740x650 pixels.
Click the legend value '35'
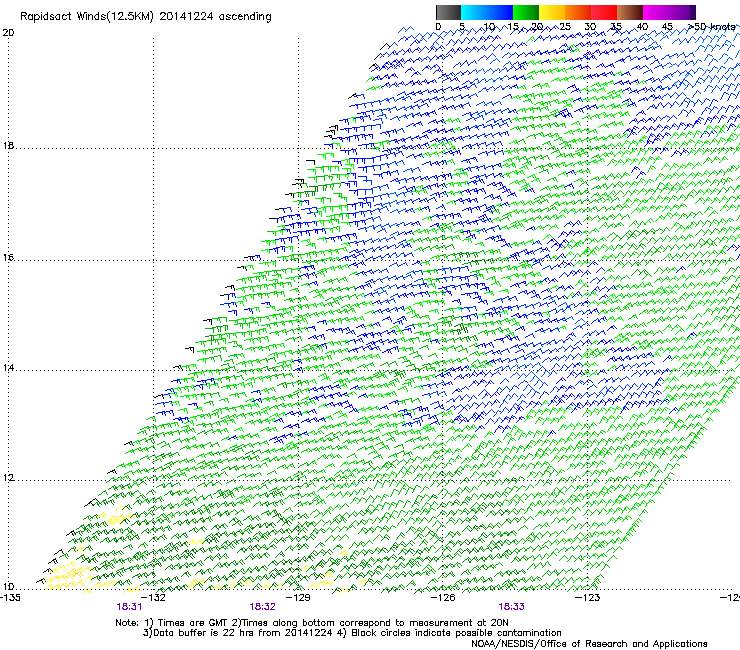(x=616, y=27)
